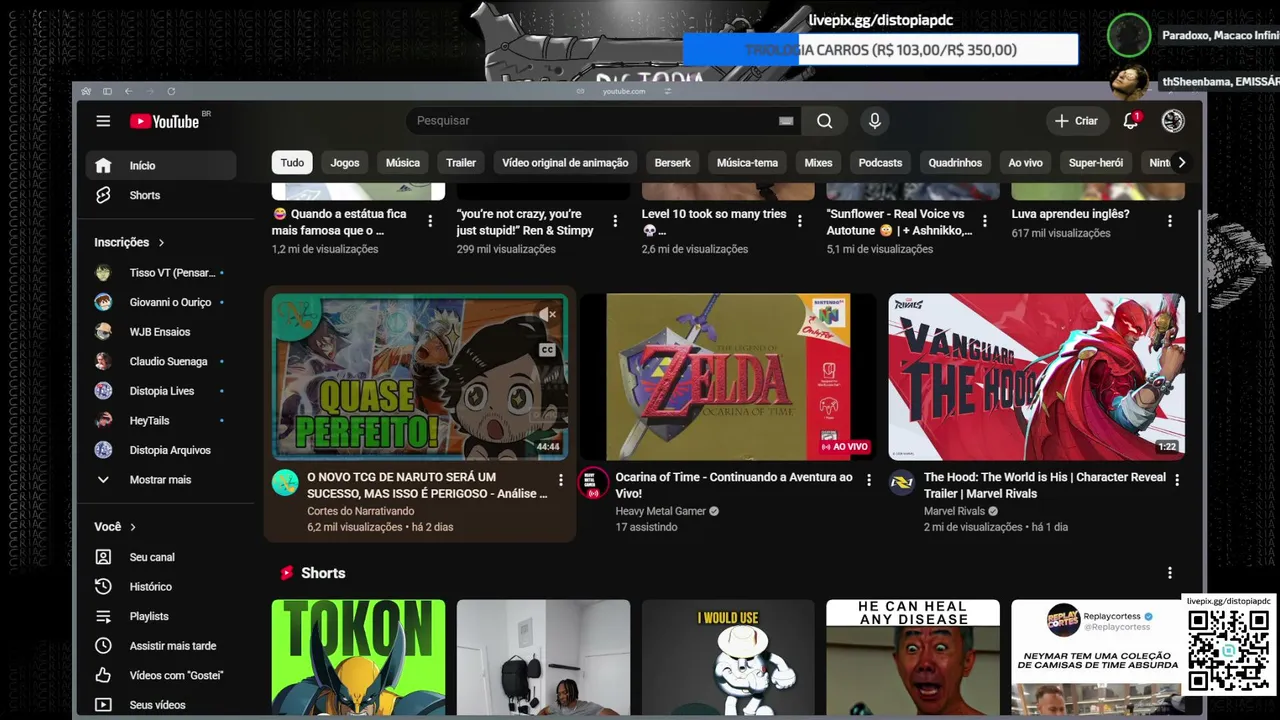This screenshot has width=1280, height=720.
Task: Start voice search with the microphone icon
Action: (875, 121)
